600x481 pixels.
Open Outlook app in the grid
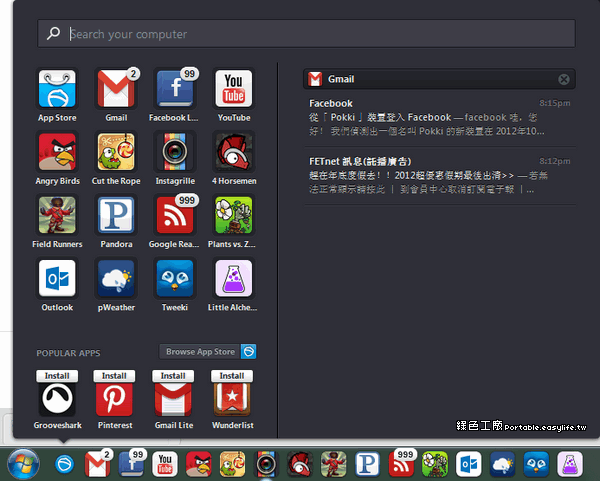pyautogui.click(x=57, y=278)
